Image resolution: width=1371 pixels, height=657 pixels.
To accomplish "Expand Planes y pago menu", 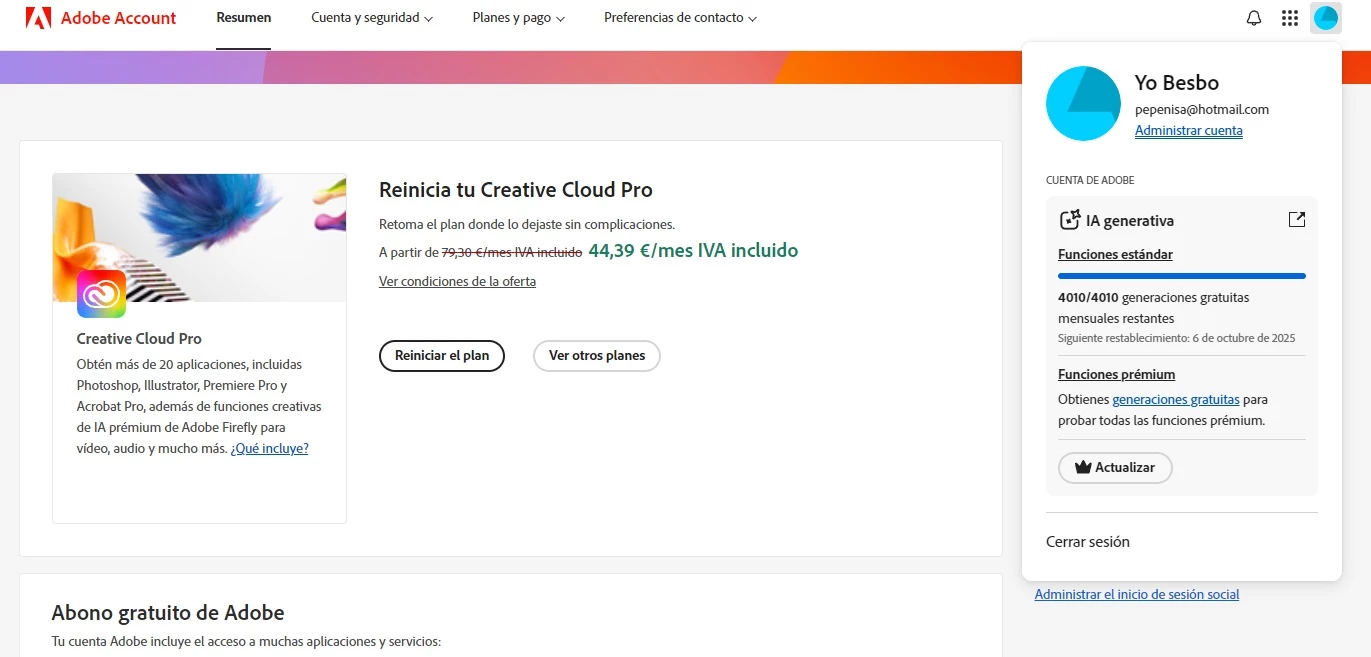I will click(519, 18).
